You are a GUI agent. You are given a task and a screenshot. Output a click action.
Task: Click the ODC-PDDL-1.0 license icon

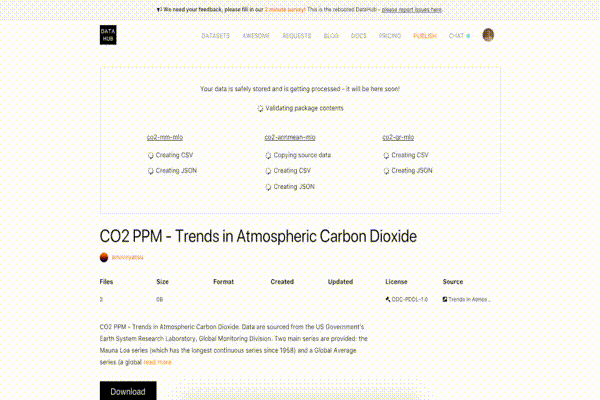tap(388, 299)
